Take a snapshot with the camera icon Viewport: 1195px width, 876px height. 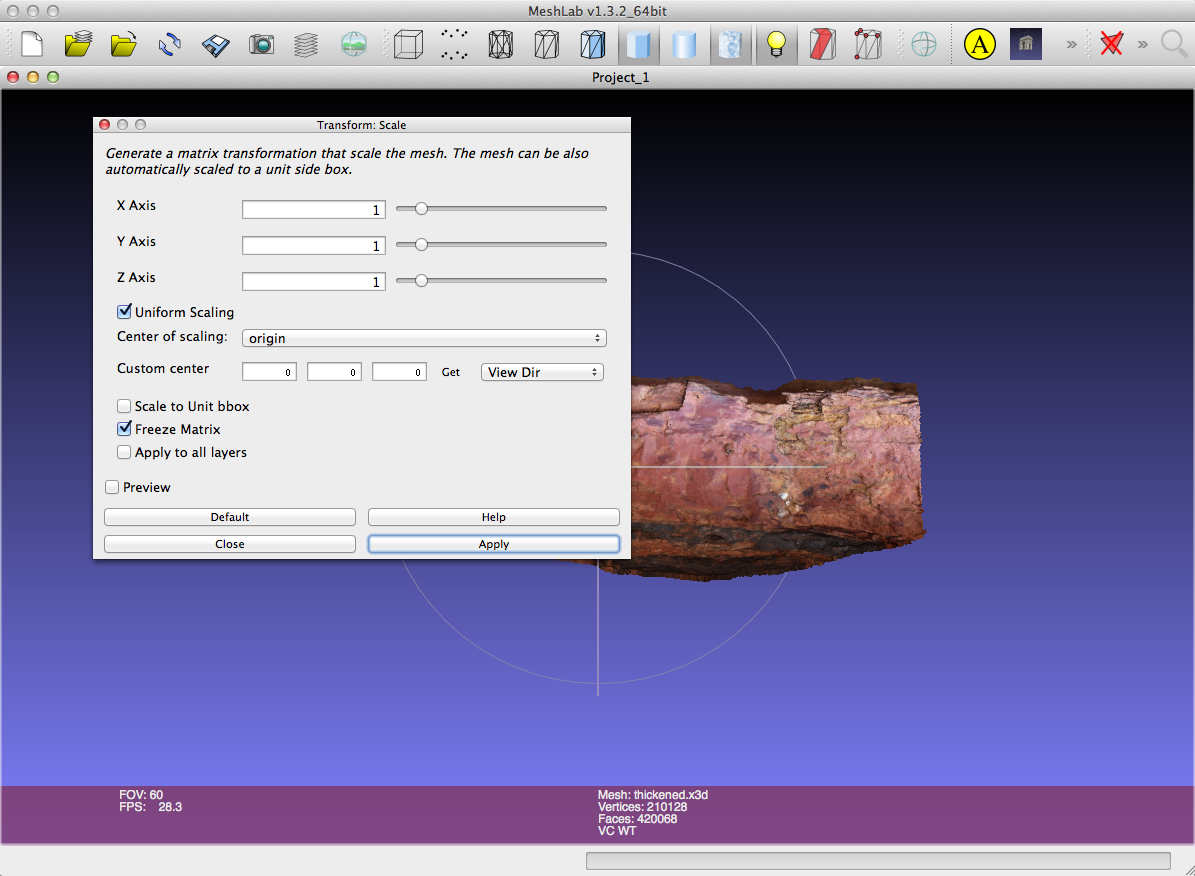pos(262,44)
